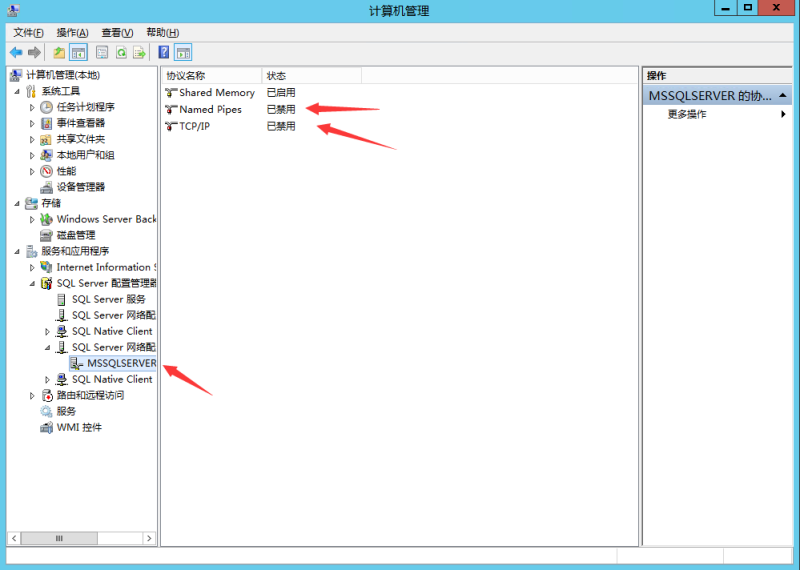Click the 事件查看器 icon
The image size is (800, 570).
pyautogui.click(x=46, y=123)
